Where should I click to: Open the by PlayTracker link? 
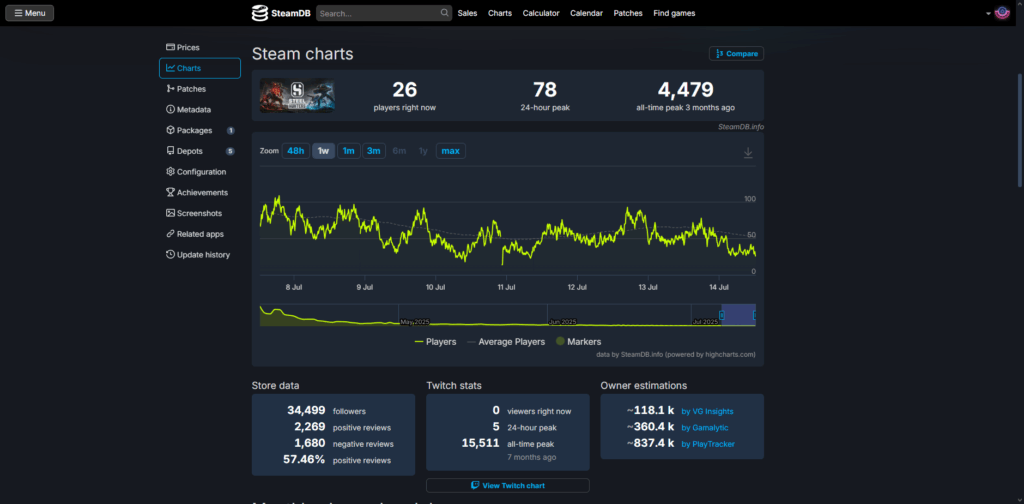[x=708, y=444]
